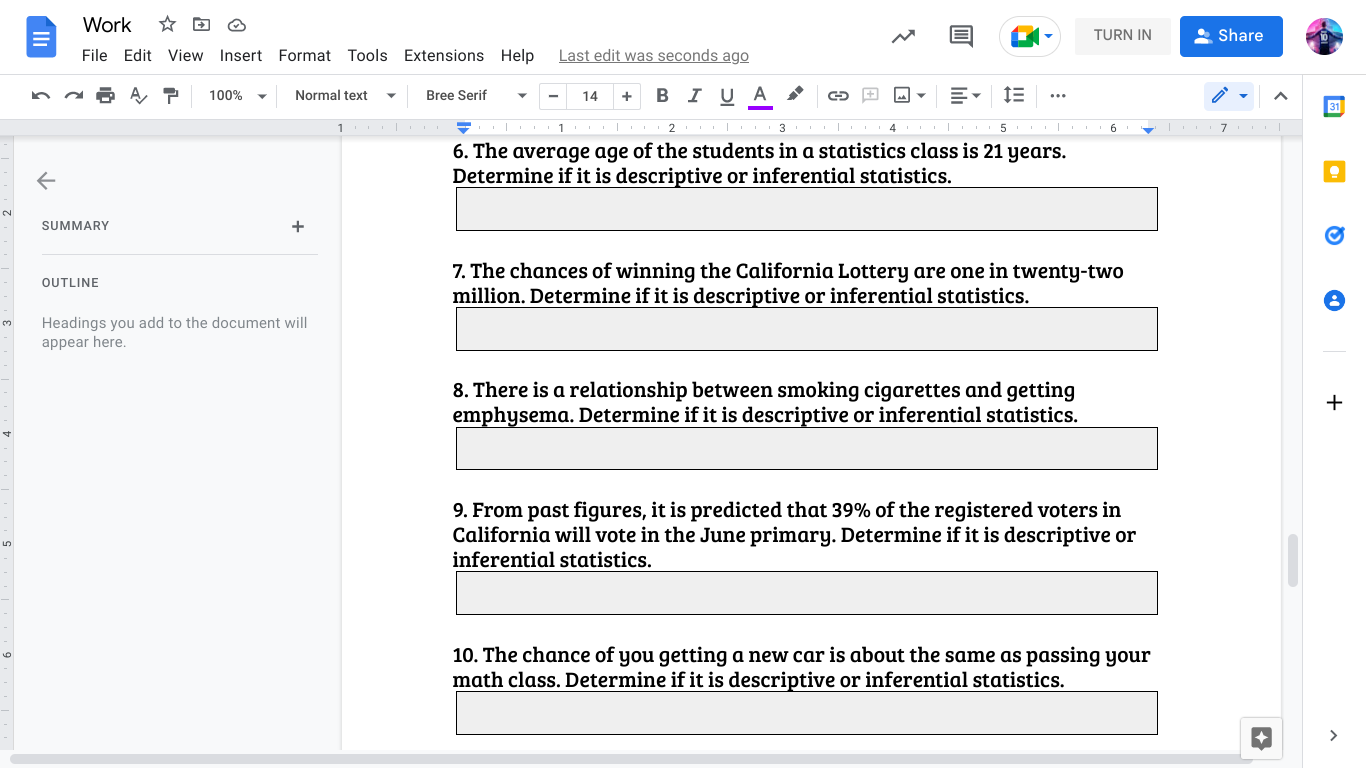Toggle italic formatting
Image resolution: width=1366 pixels, height=768 pixels.
694,96
